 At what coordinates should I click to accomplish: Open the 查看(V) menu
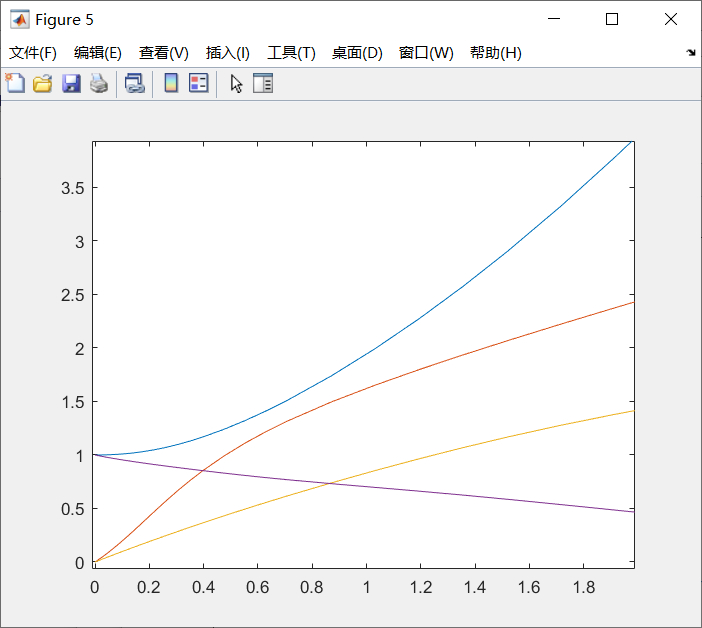click(x=163, y=53)
